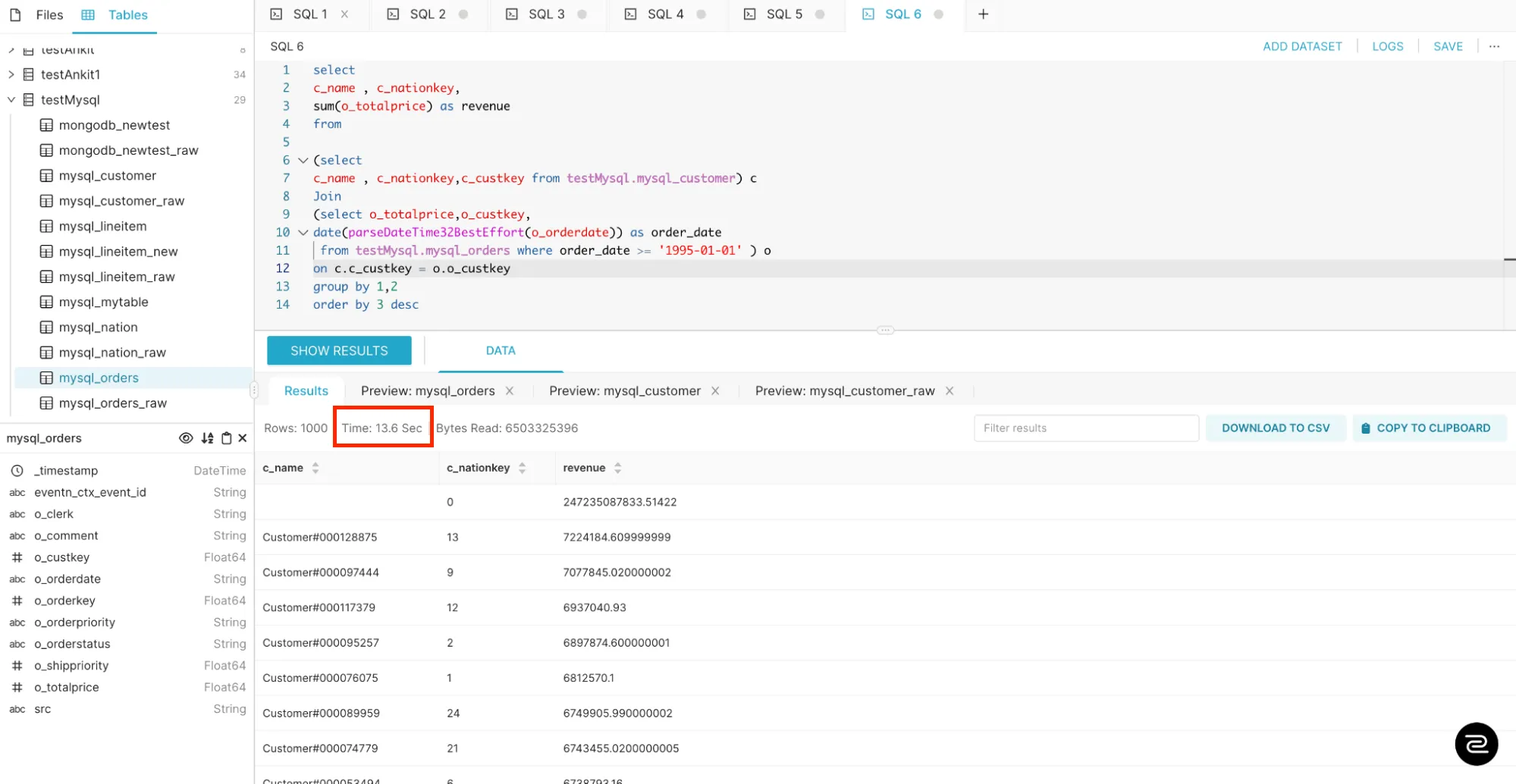Image resolution: width=1516 pixels, height=784 pixels.
Task: Click the database icon beside testAnkit1
Action: click(29, 74)
